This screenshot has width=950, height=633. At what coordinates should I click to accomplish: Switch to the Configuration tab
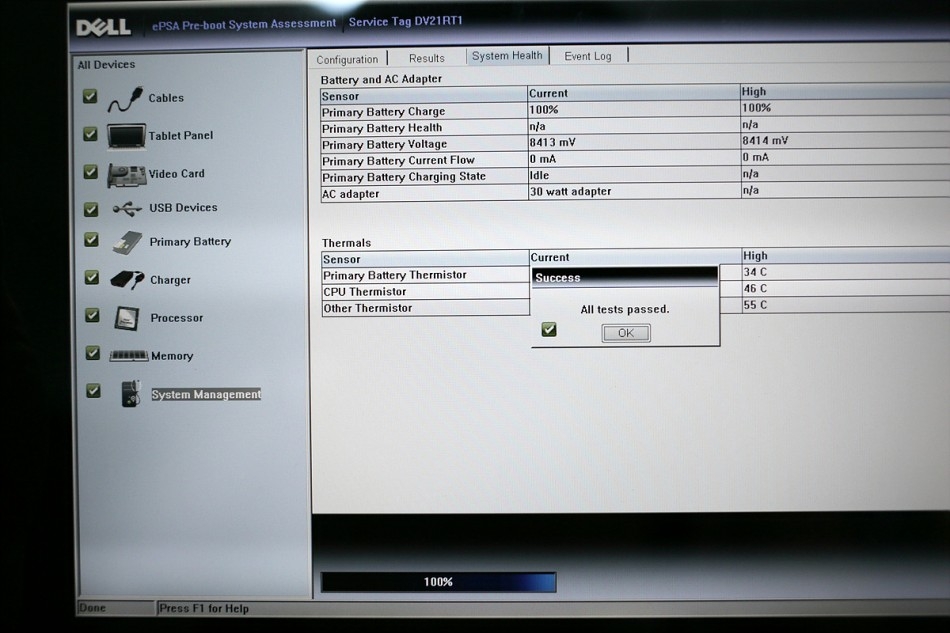(x=347, y=59)
